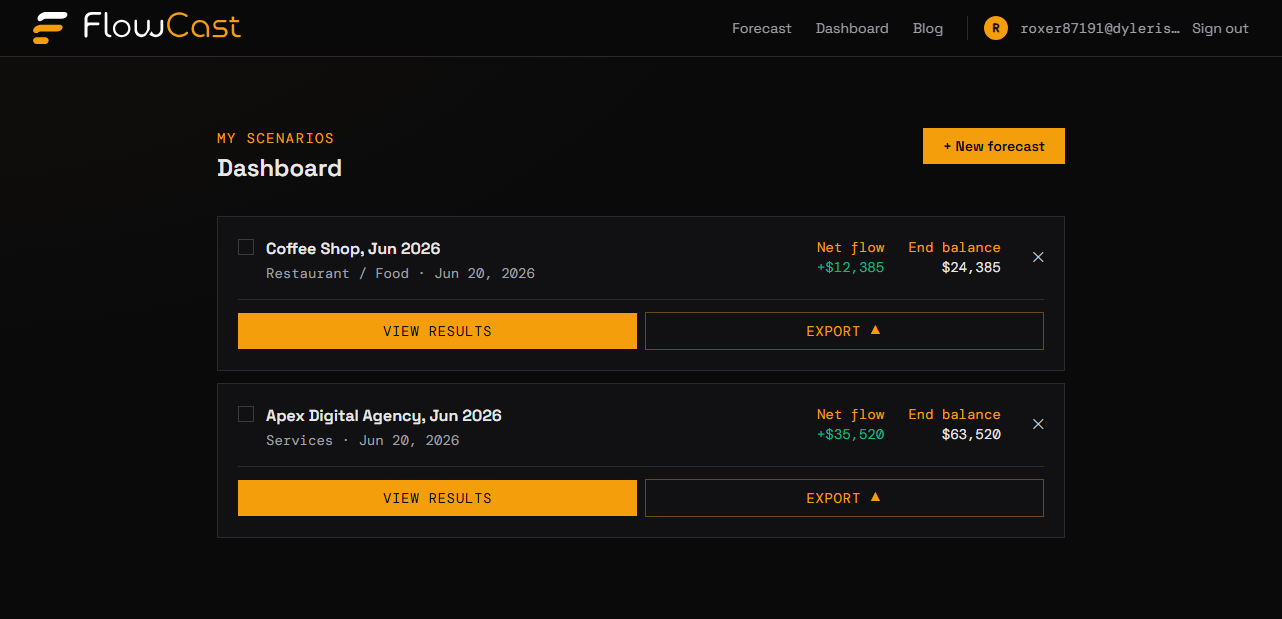
Task: Click the round R user avatar
Action: pyautogui.click(x=995, y=28)
